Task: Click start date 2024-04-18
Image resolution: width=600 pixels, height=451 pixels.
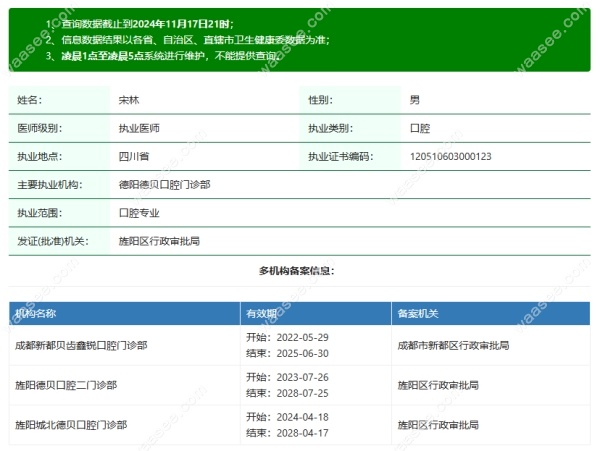Action: click(302, 417)
